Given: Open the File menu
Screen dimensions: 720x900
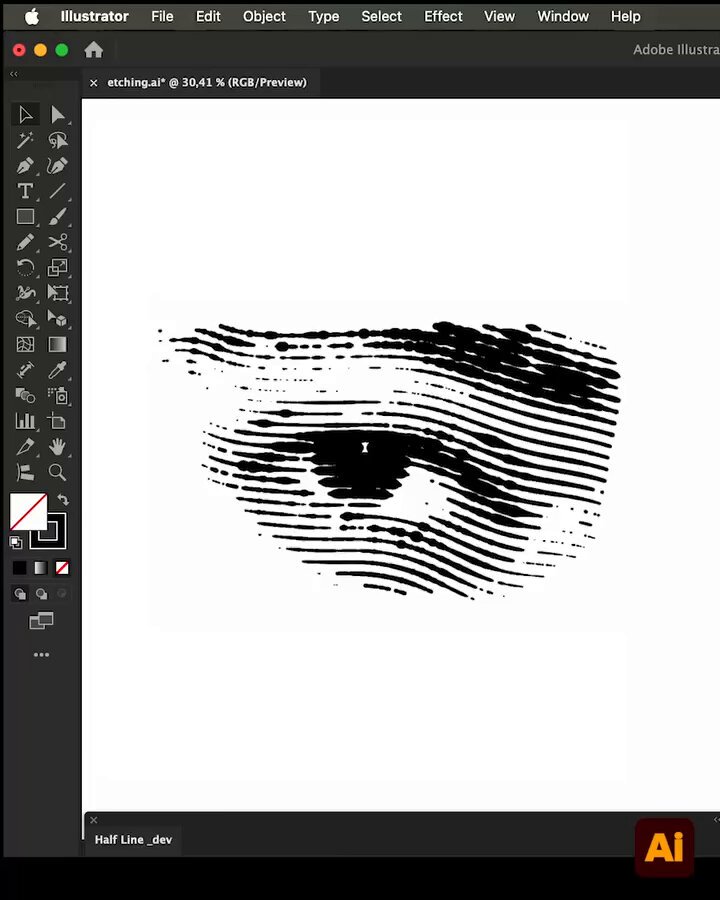Looking at the screenshot, I should [x=162, y=16].
